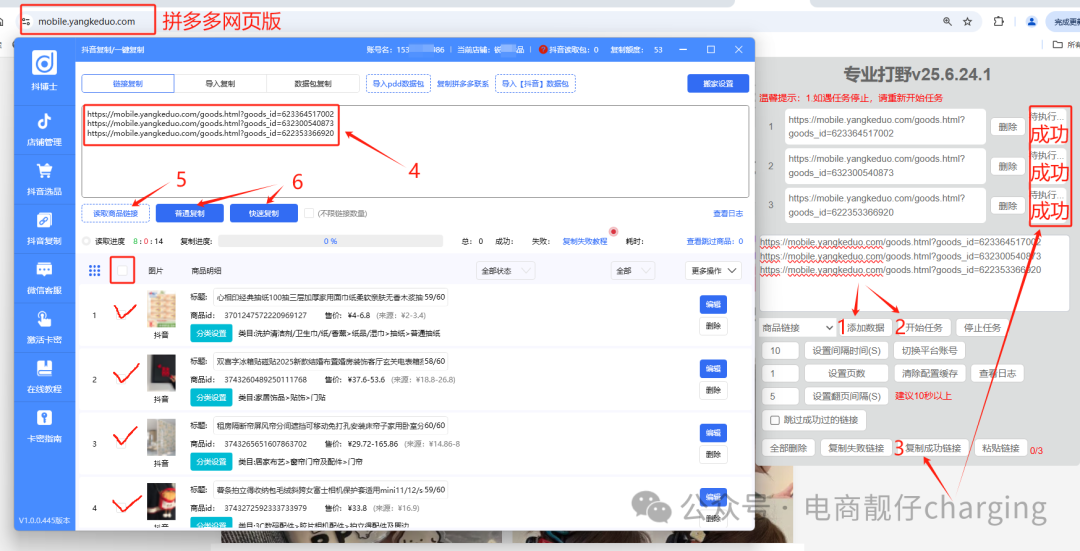
Task: Open 店铺管理 in the left sidebar
Action: (45, 129)
